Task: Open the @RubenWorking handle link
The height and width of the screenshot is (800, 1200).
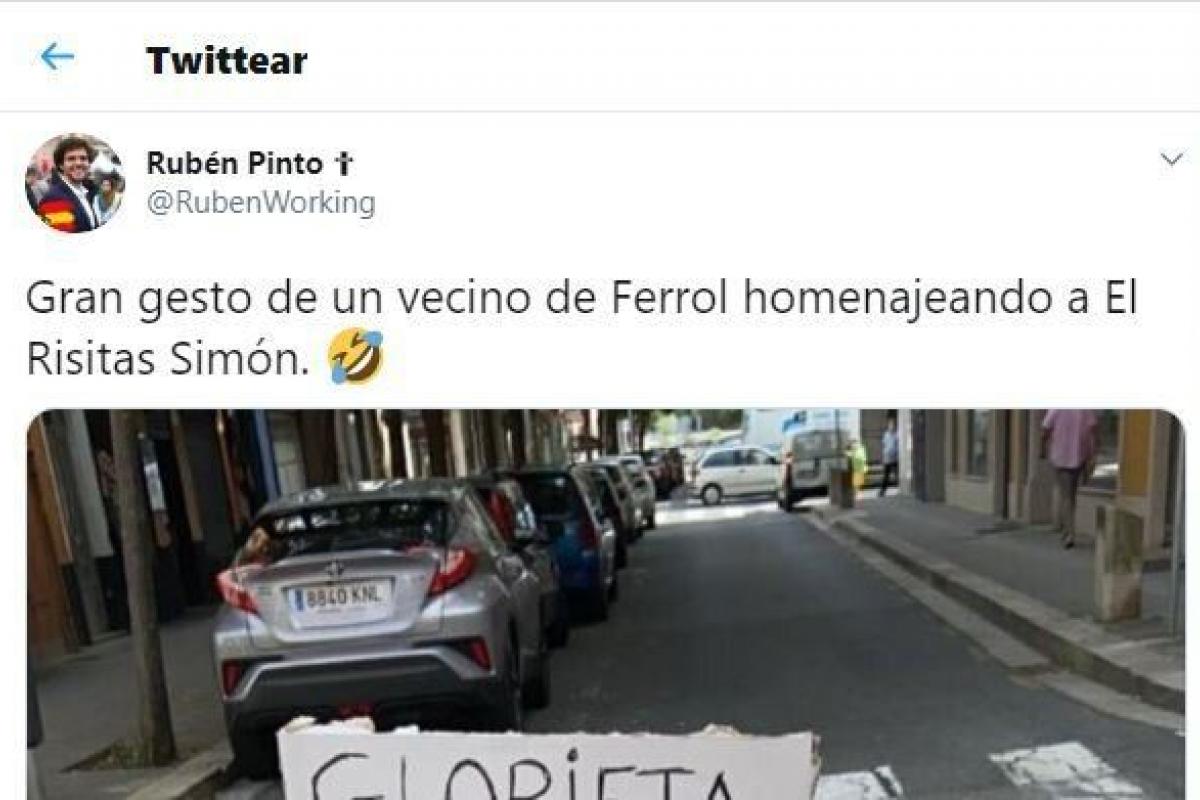Action: pyautogui.click(x=261, y=203)
